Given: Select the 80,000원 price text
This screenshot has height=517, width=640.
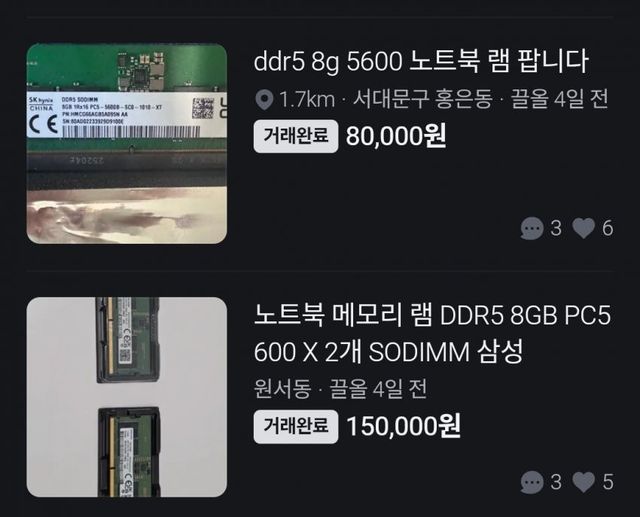Looking at the screenshot, I should click(396, 136).
